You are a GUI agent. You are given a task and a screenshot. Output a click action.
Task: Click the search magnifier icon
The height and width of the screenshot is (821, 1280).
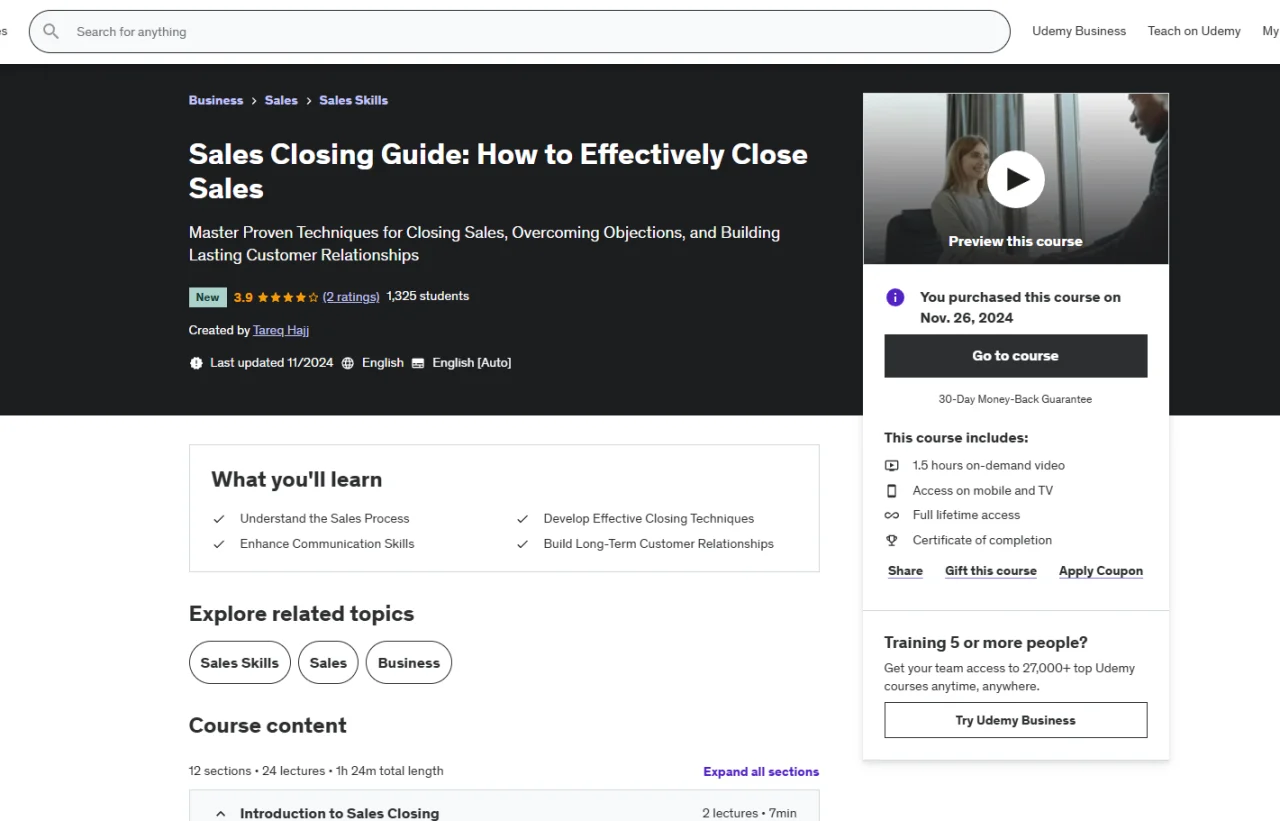(x=51, y=32)
